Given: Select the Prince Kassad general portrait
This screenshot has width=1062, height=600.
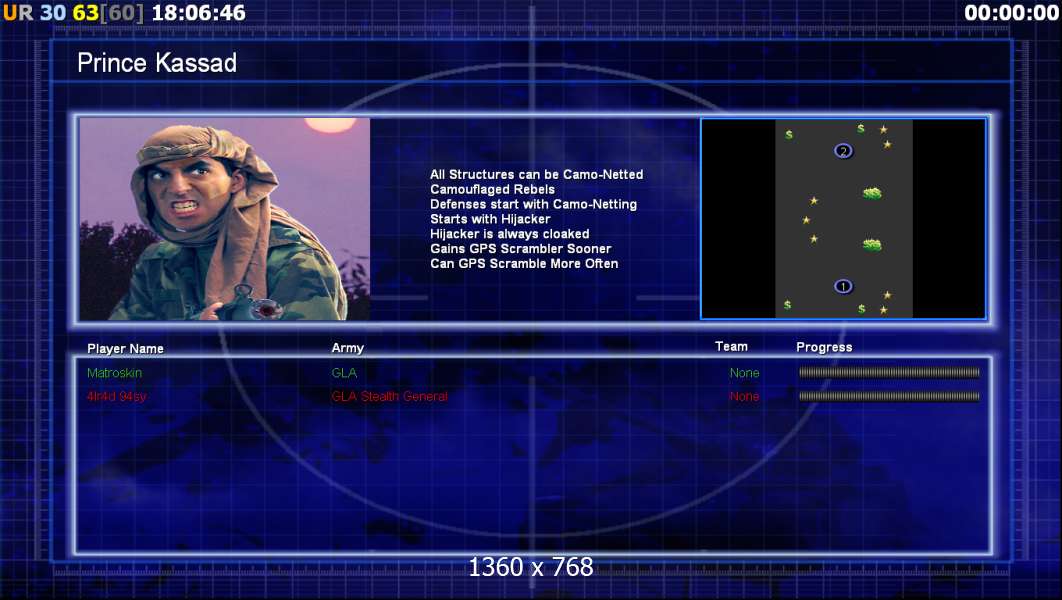Looking at the screenshot, I should point(225,219).
